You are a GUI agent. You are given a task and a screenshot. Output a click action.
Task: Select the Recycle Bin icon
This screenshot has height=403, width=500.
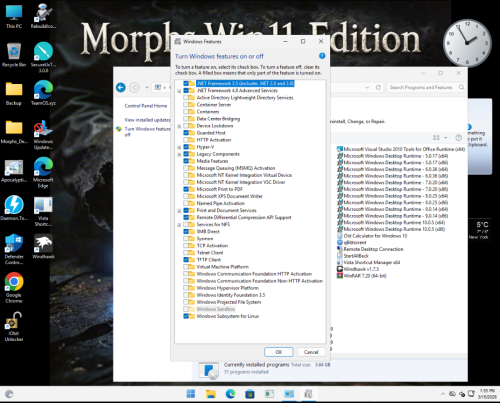click(x=14, y=55)
